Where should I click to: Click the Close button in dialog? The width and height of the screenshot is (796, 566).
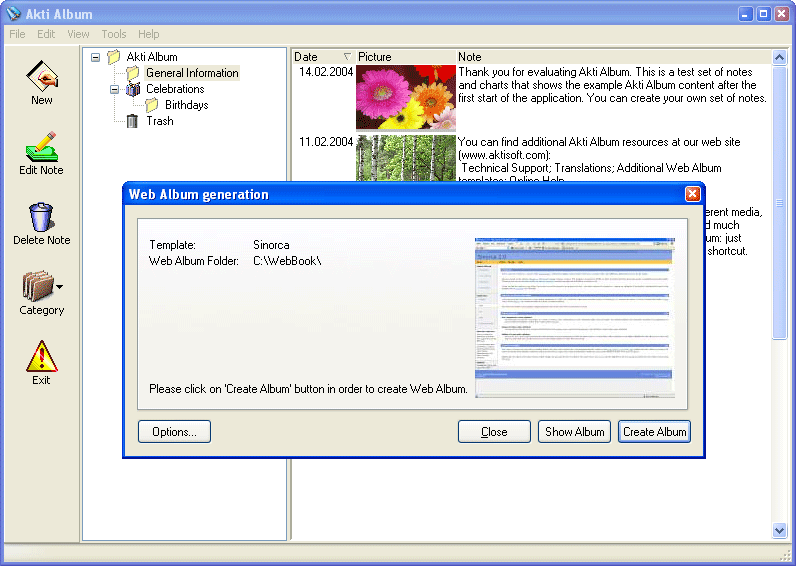[494, 431]
